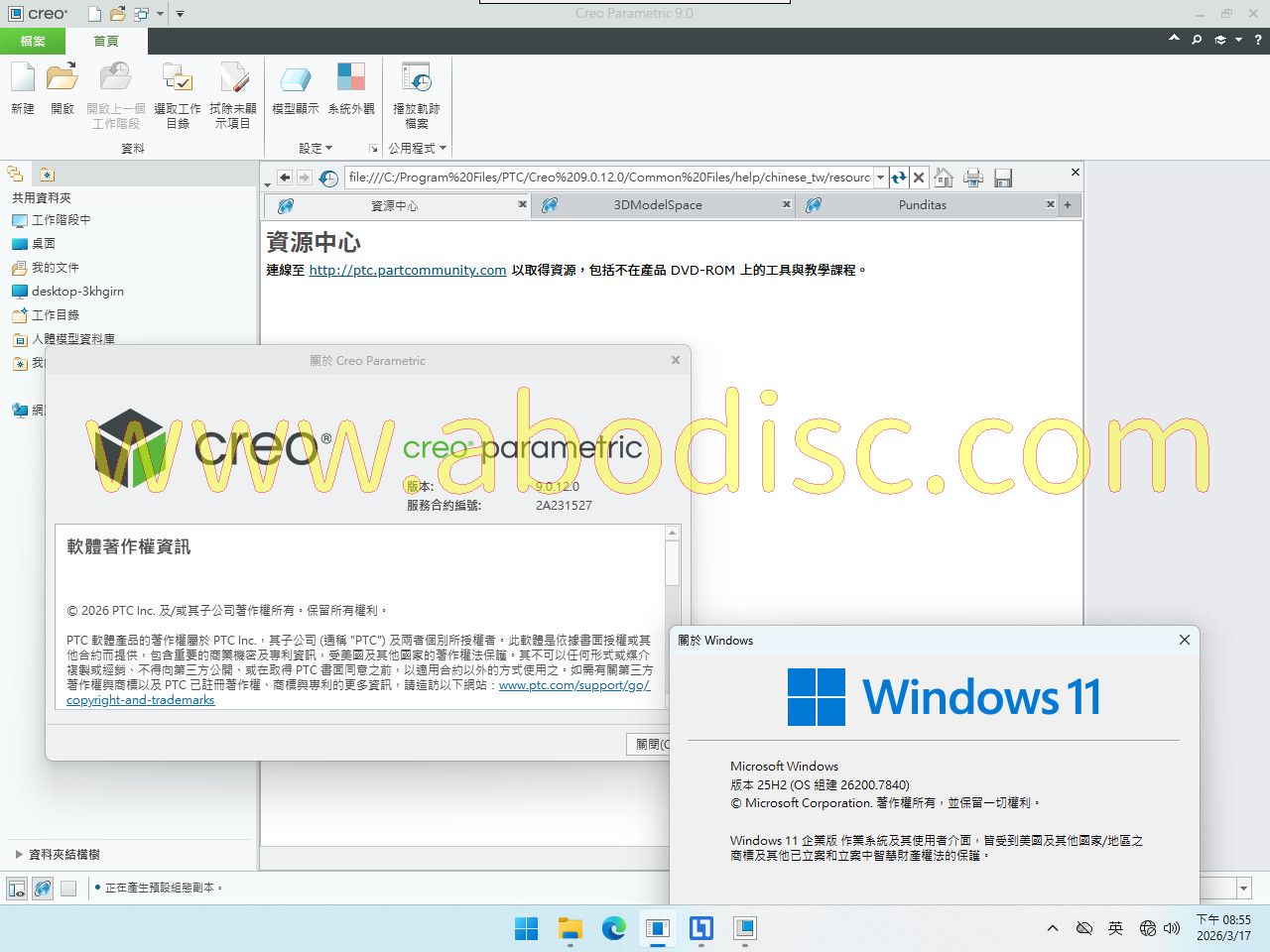
Task: Click the browser URL address field
Action: [608, 178]
